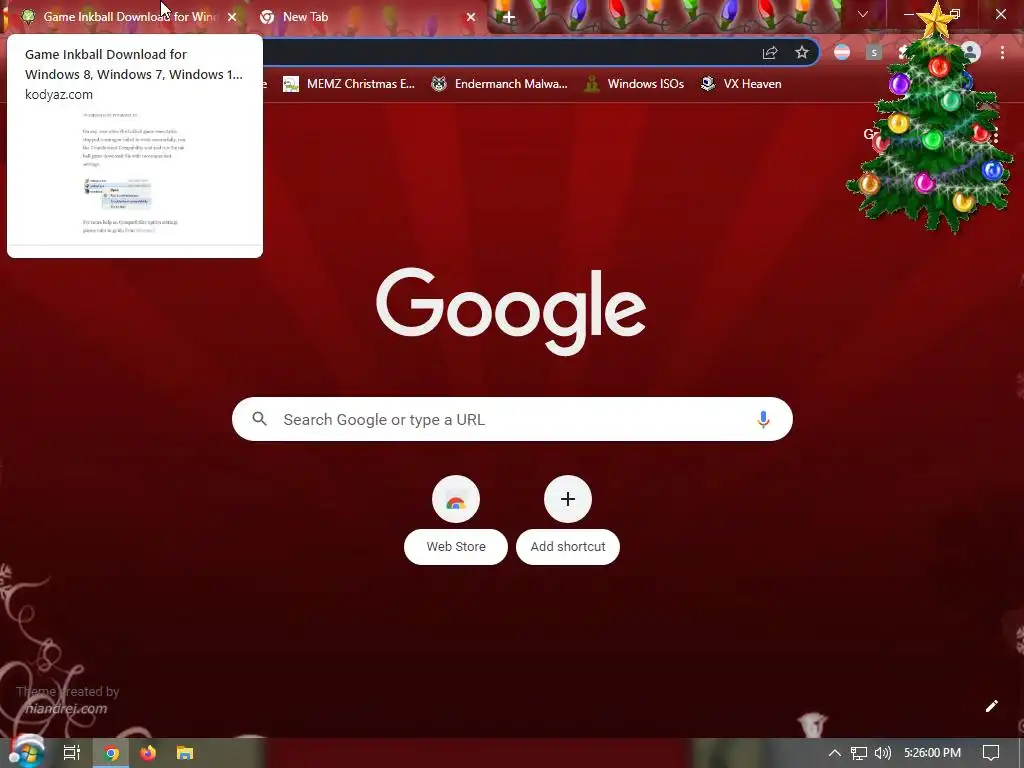This screenshot has height=768, width=1024.
Task: Open the MEMZ Christmas bookmark
Action: (x=349, y=84)
